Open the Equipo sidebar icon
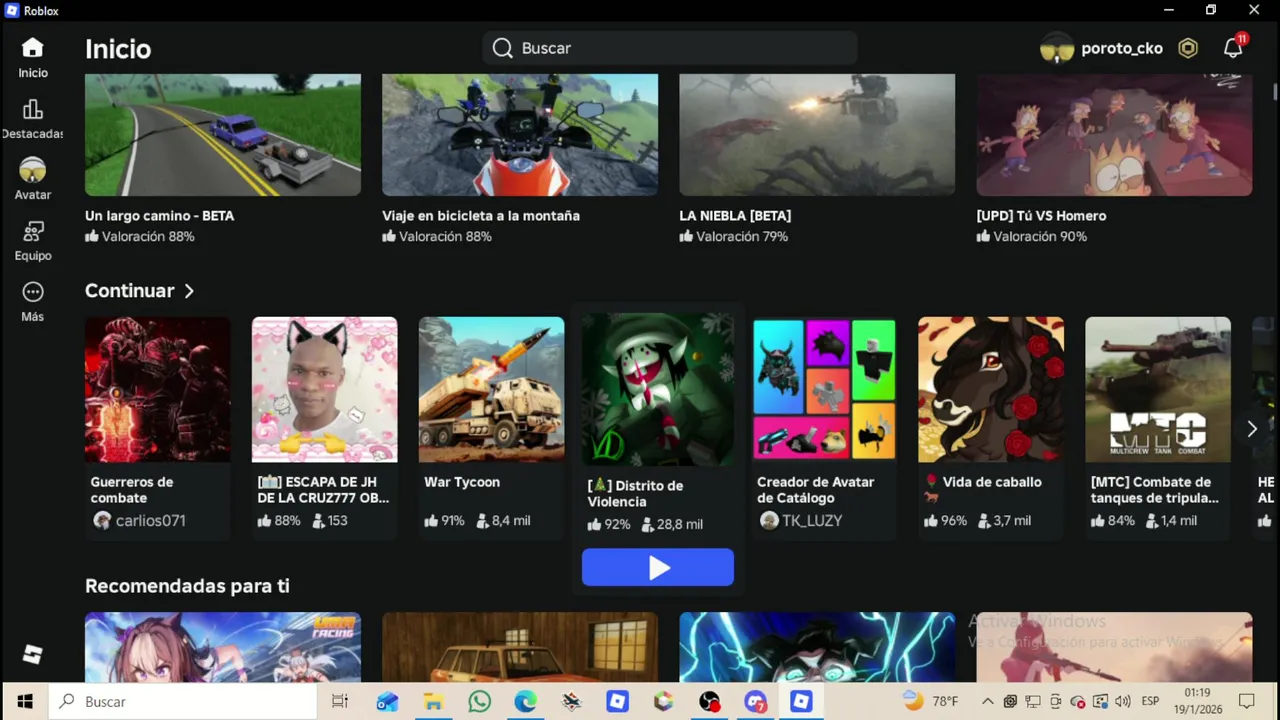 point(32,232)
